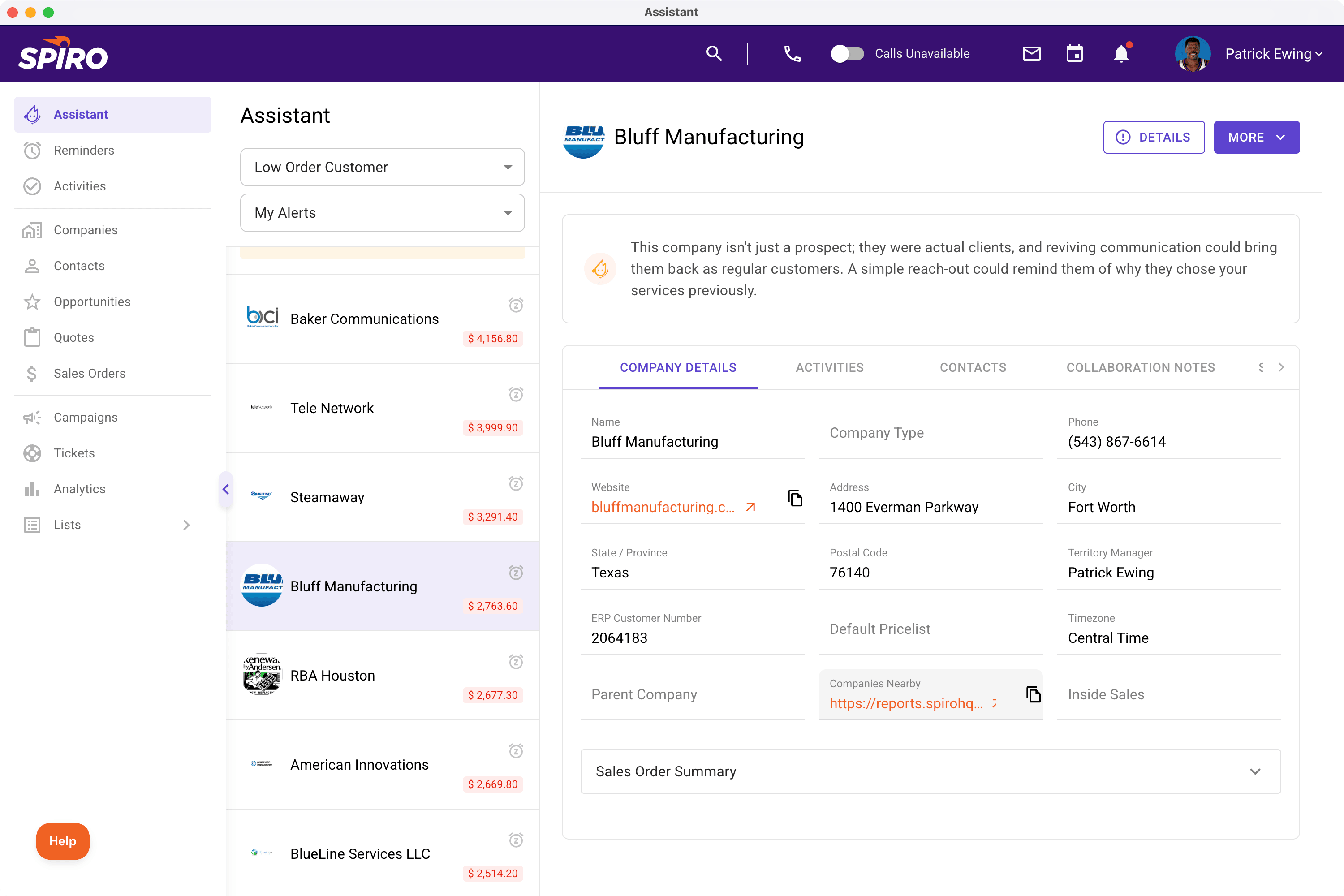Open Tickets lifebuoy icon

coord(32,453)
